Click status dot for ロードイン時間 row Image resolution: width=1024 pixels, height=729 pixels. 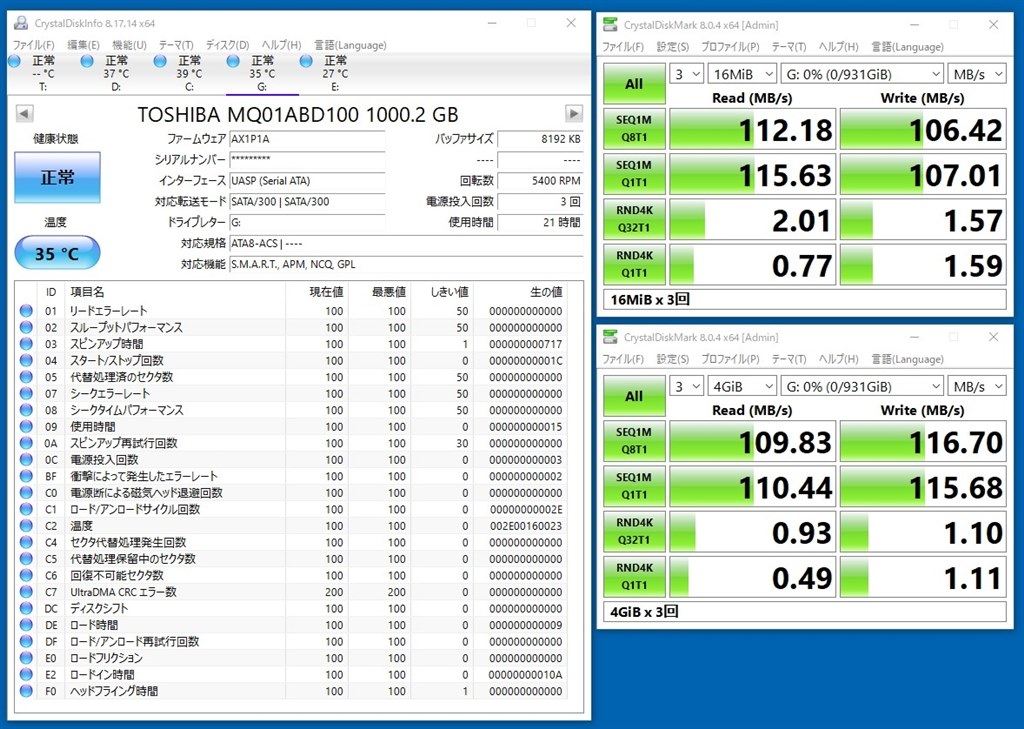26,675
